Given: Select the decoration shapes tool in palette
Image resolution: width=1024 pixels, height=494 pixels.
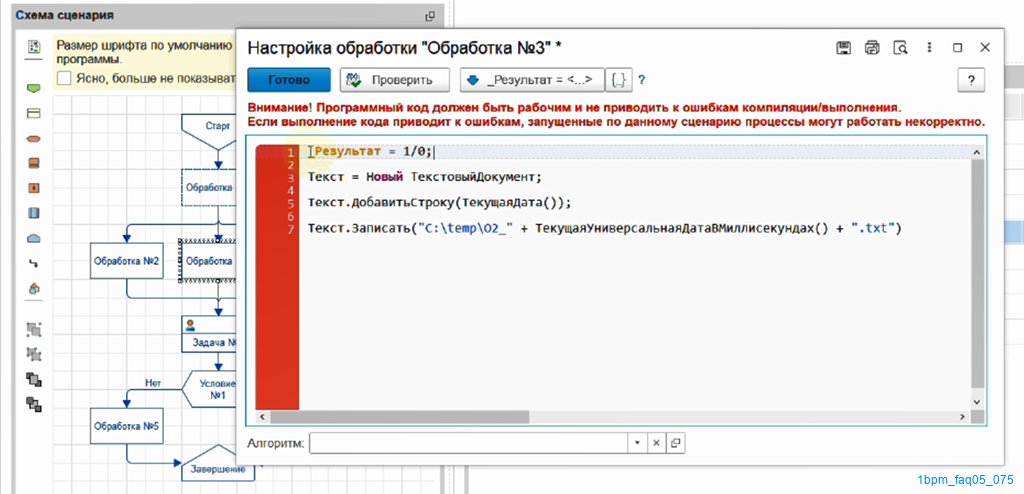Looking at the screenshot, I should click(34, 288).
